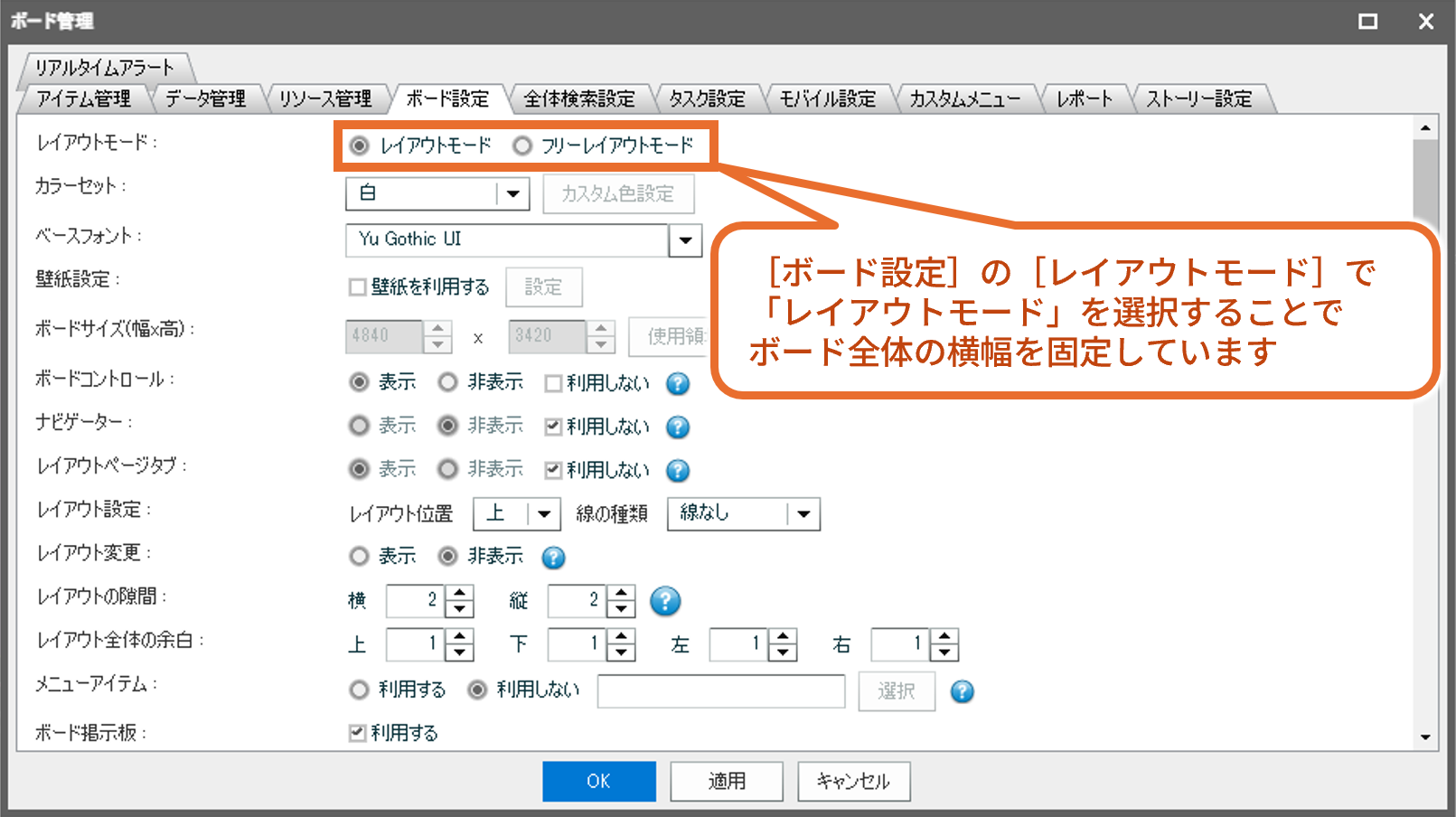Open the レイアウト位置 dropdown
Screen dimensions: 1456x817
(x=543, y=514)
